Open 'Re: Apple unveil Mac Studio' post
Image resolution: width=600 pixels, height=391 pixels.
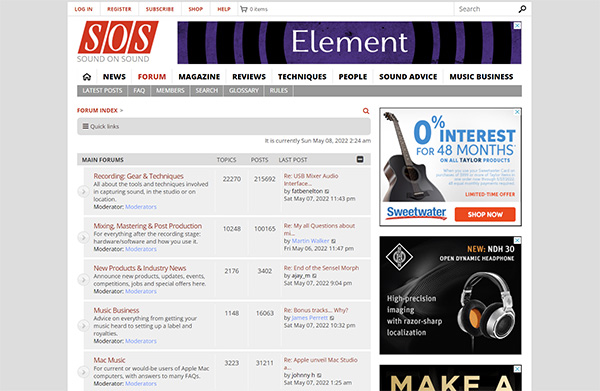click(x=320, y=363)
